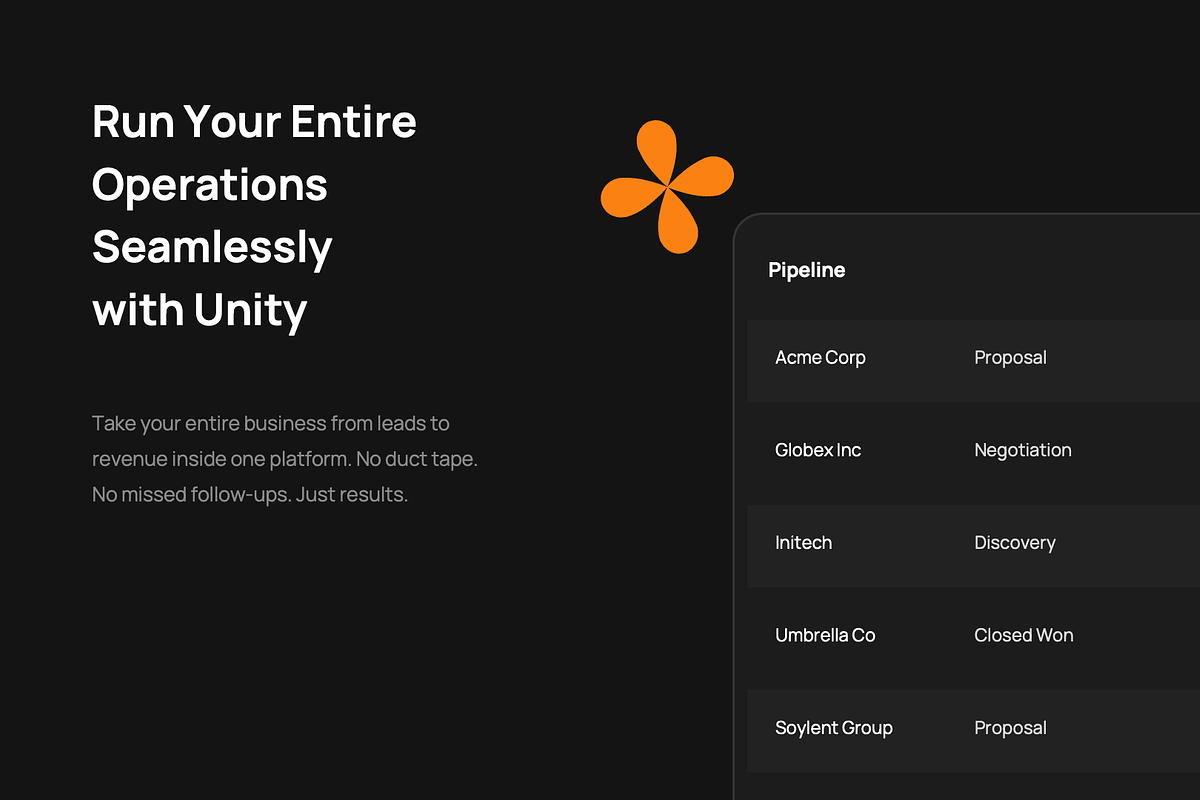Click the orange four-petal Unity logo

pyautogui.click(x=667, y=186)
